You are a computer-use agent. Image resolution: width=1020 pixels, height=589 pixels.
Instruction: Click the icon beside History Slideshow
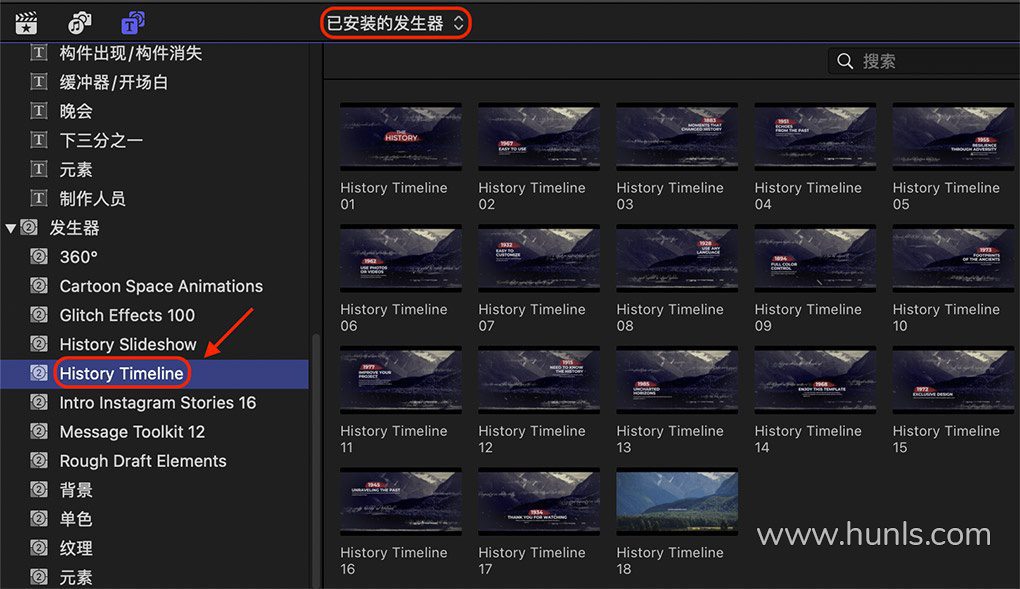[x=39, y=344]
